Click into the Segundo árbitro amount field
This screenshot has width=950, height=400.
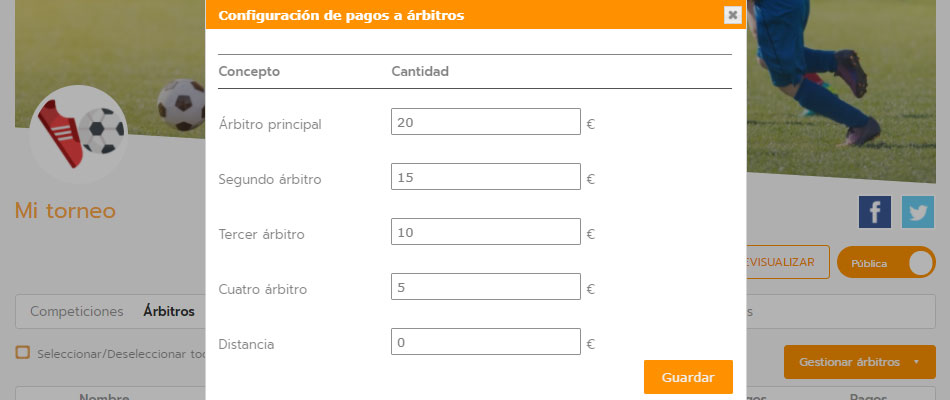tap(486, 177)
